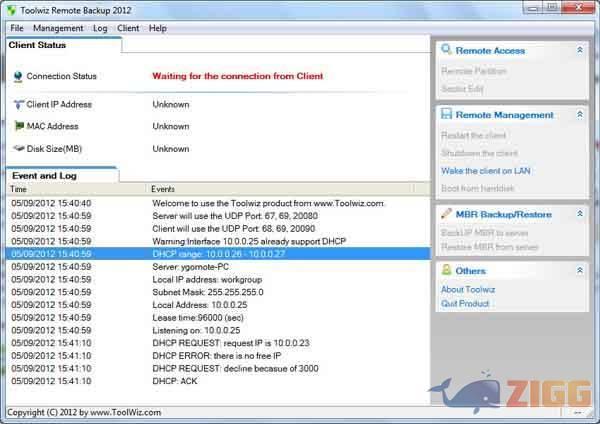Select the 'Local Address: 10.0.0.25' row
The height and width of the screenshot is (424, 600).
coord(218,305)
